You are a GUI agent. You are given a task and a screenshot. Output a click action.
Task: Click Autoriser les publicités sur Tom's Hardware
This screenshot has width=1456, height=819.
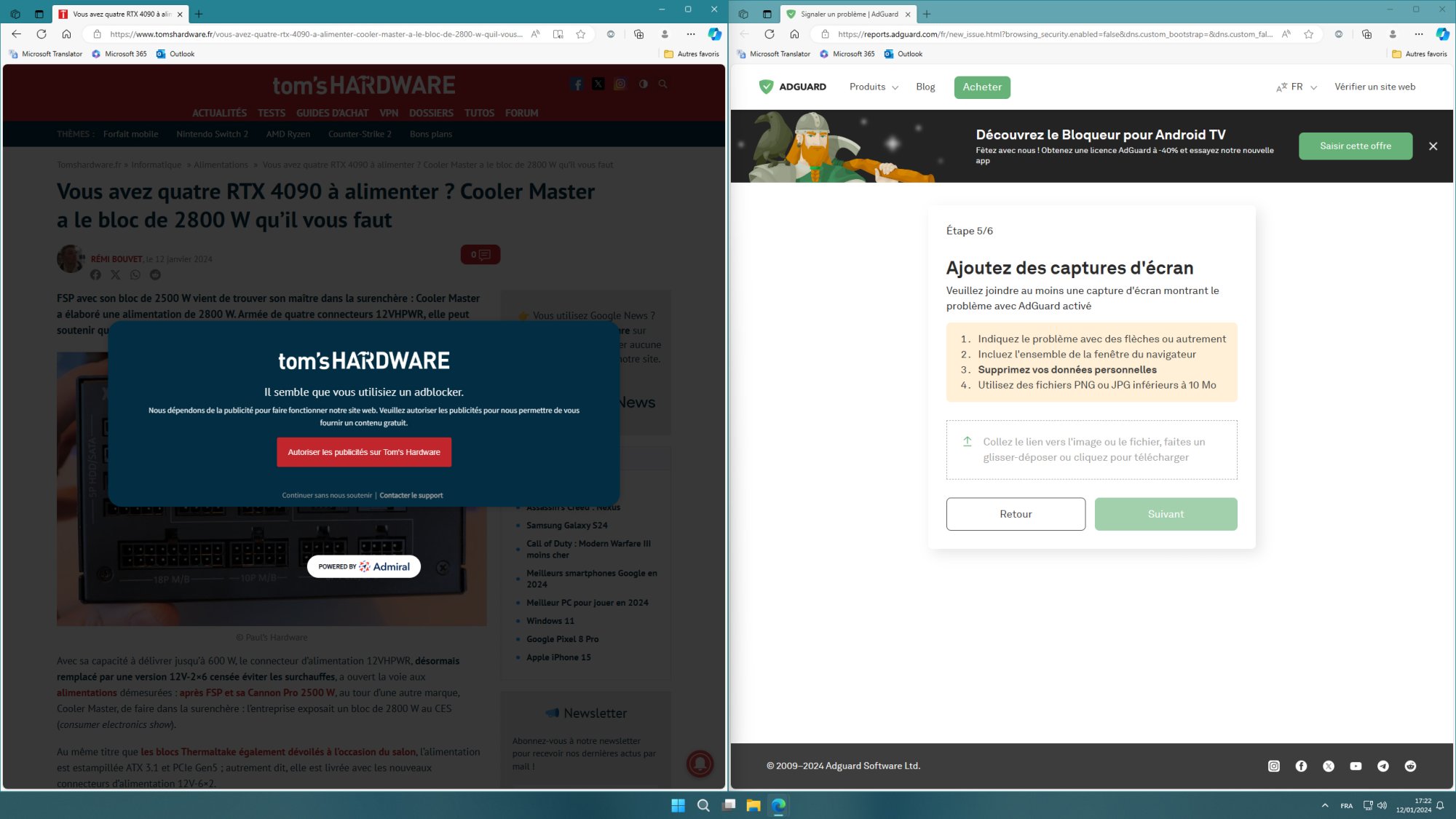pyautogui.click(x=364, y=451)
